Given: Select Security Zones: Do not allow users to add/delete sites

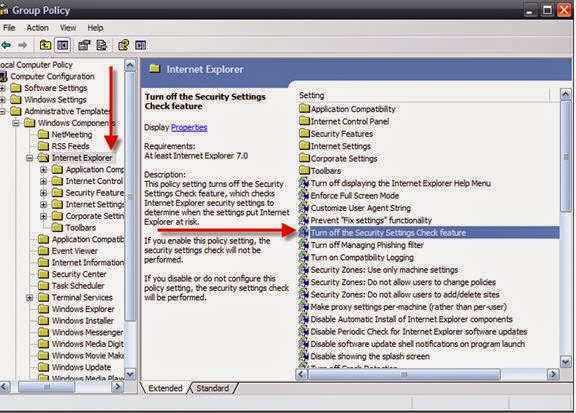Looking at the screenshot, I should pos(405,294).
